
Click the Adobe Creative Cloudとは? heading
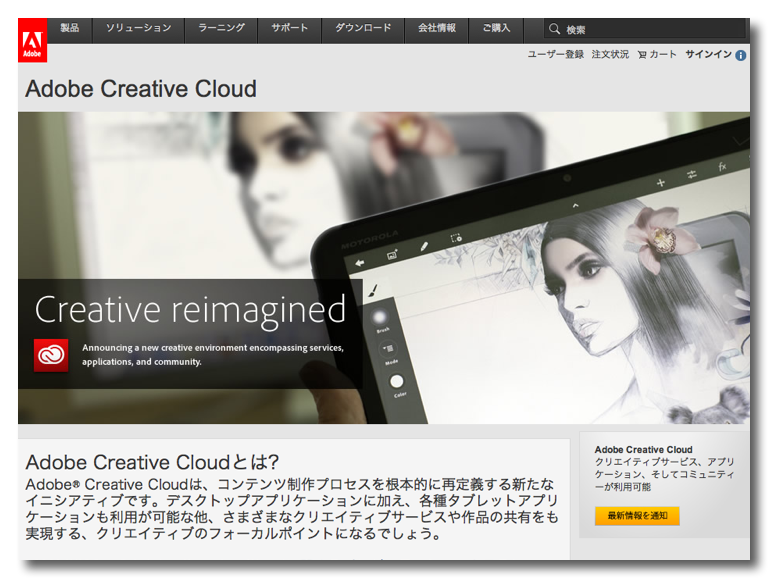[152, 462]
